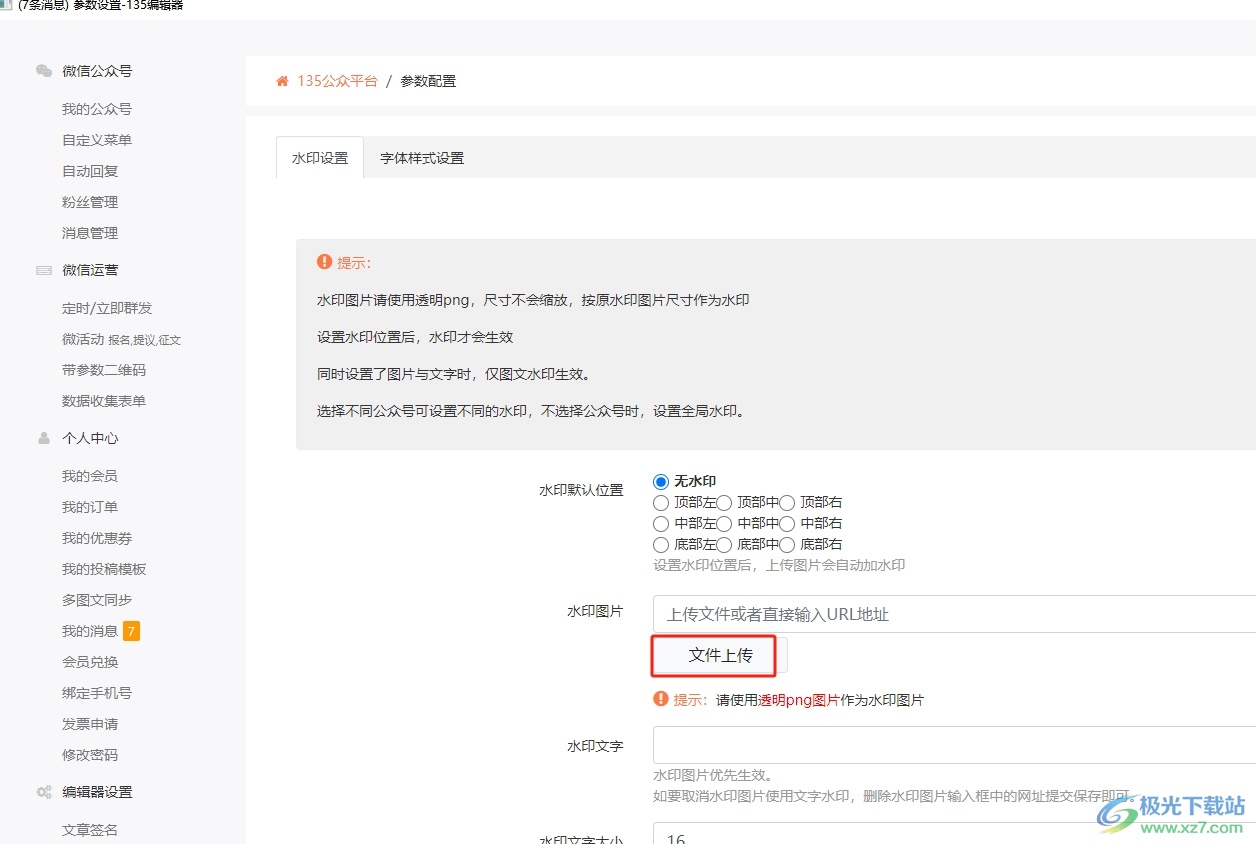Open 135公众平台 breadcrumb link

[337, 81]
